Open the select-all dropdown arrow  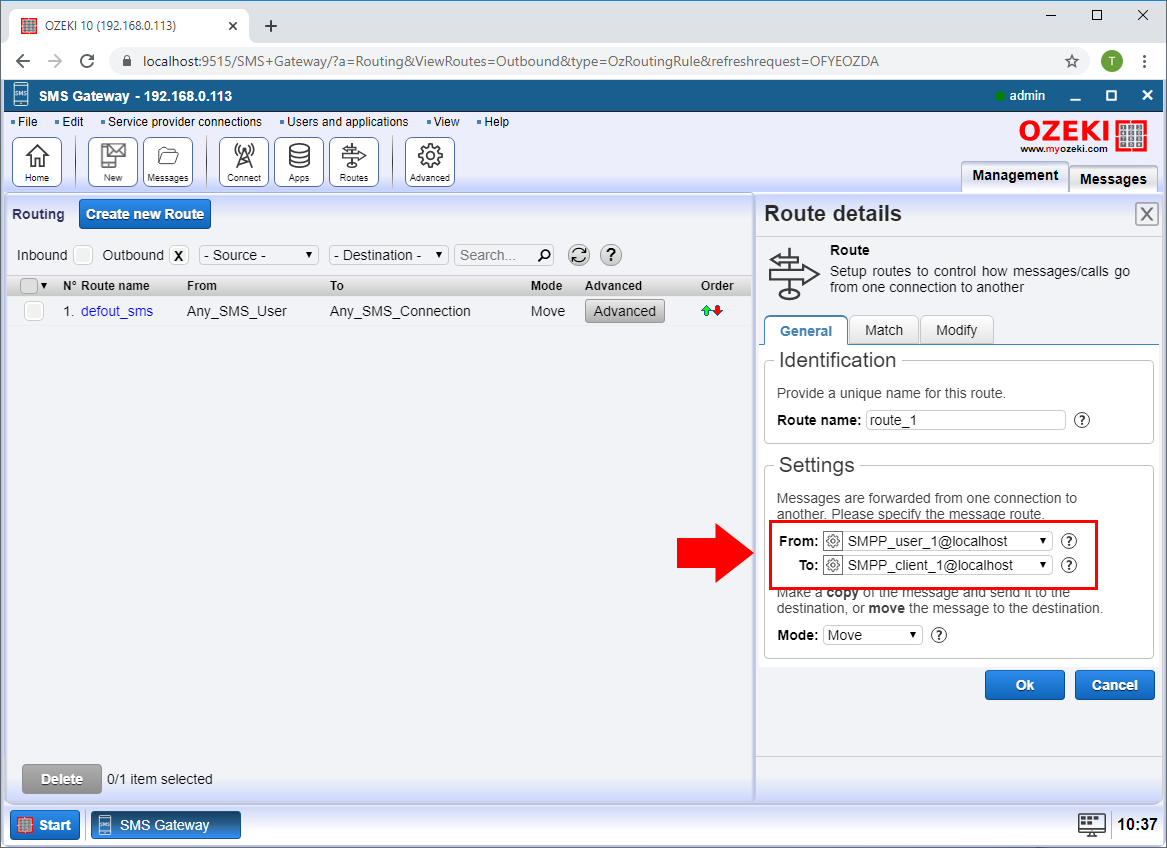click(44, 286)
